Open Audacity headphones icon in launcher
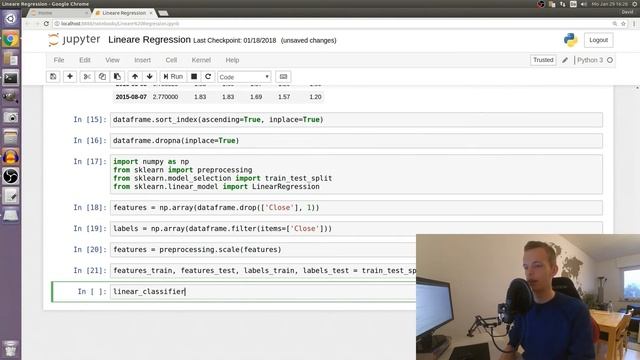 click(x=11, y=157)
